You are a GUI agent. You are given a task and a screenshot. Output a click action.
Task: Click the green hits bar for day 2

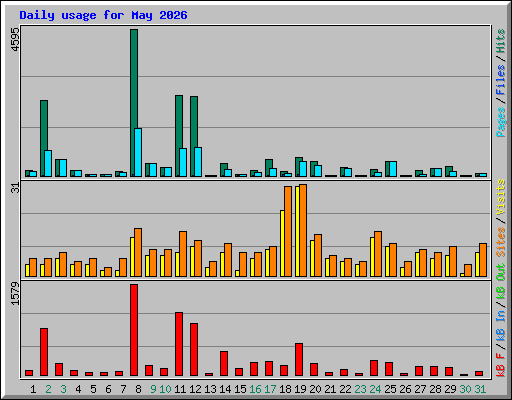pyautogui.click(x=44, y=138)
